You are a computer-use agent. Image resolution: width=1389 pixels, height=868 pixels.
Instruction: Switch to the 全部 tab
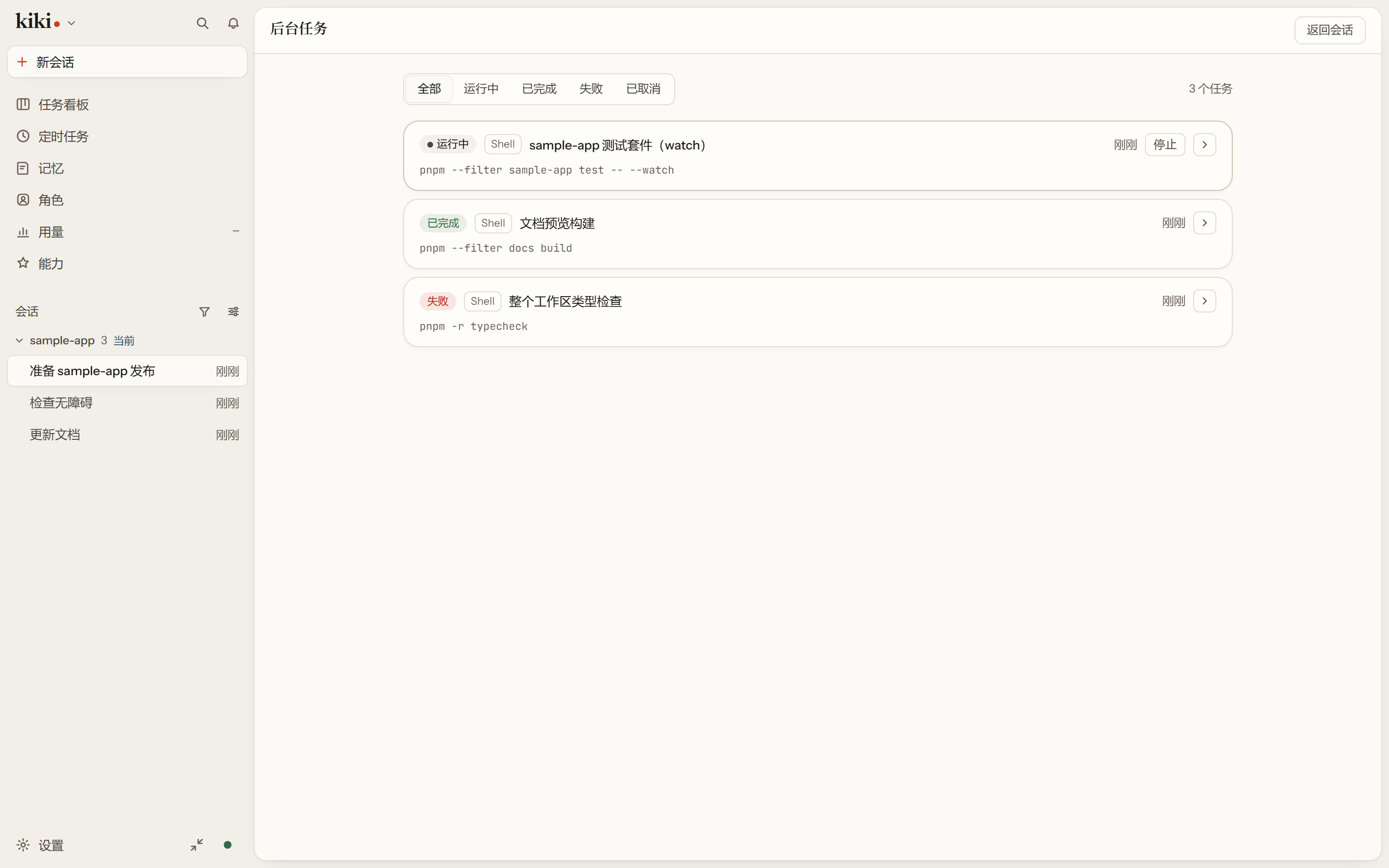pos(429,89)
